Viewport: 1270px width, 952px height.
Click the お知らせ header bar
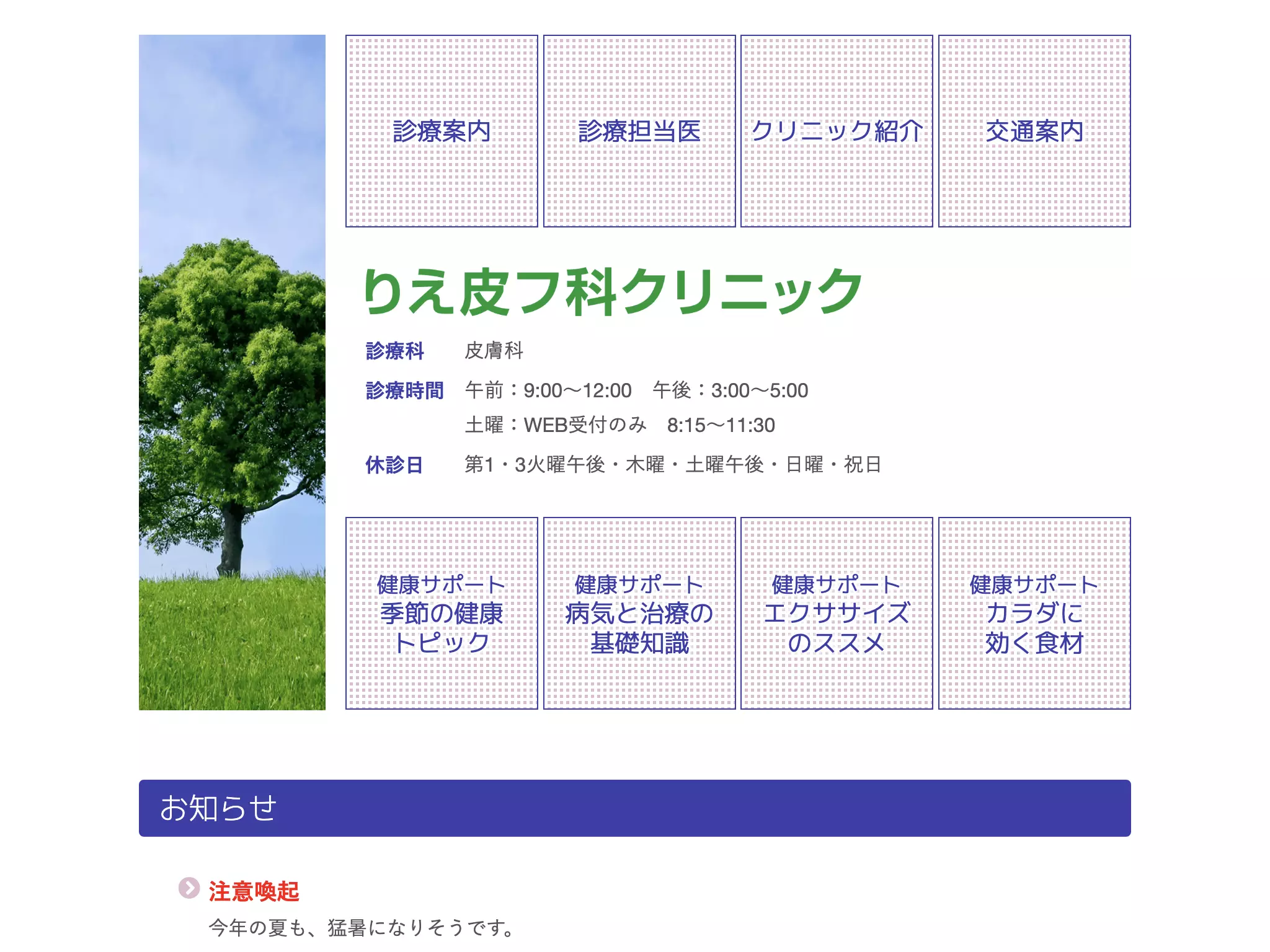(x=634, y=808)
